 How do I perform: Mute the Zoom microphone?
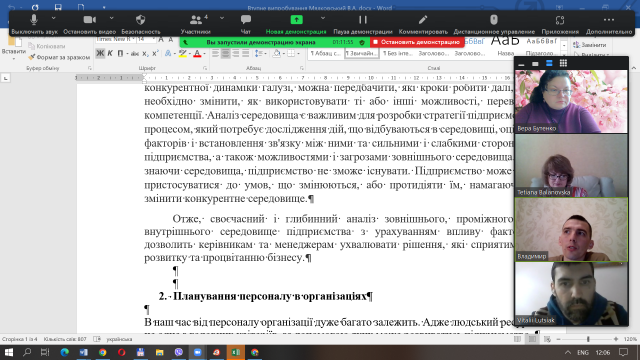34,24
